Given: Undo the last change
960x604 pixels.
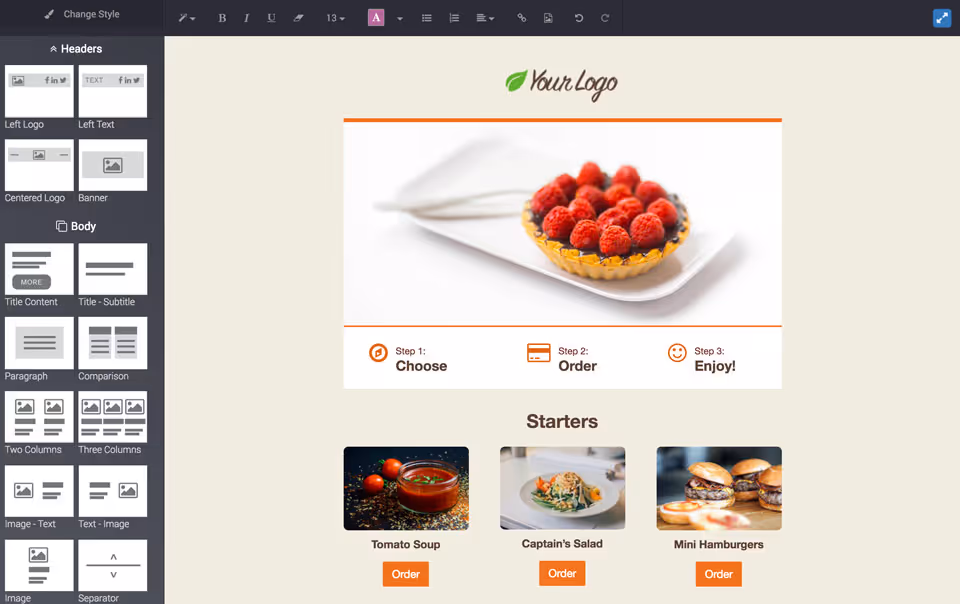Looking at the screenshot, I should 579,18.
